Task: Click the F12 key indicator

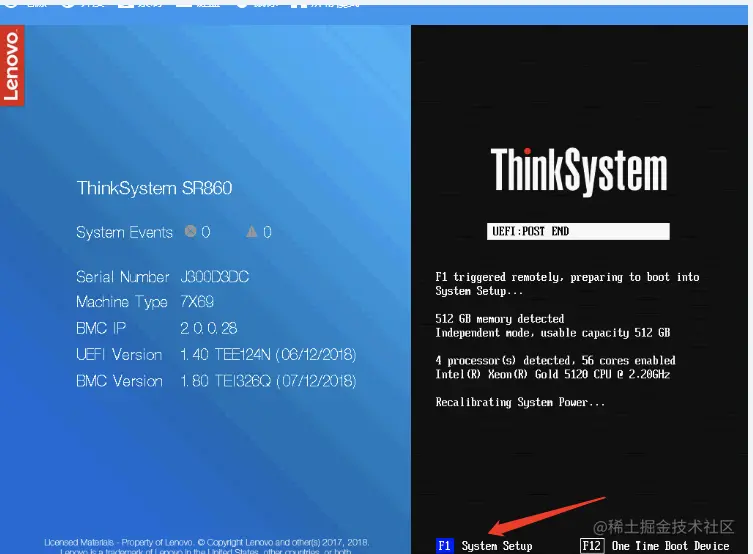Action: 592,546
